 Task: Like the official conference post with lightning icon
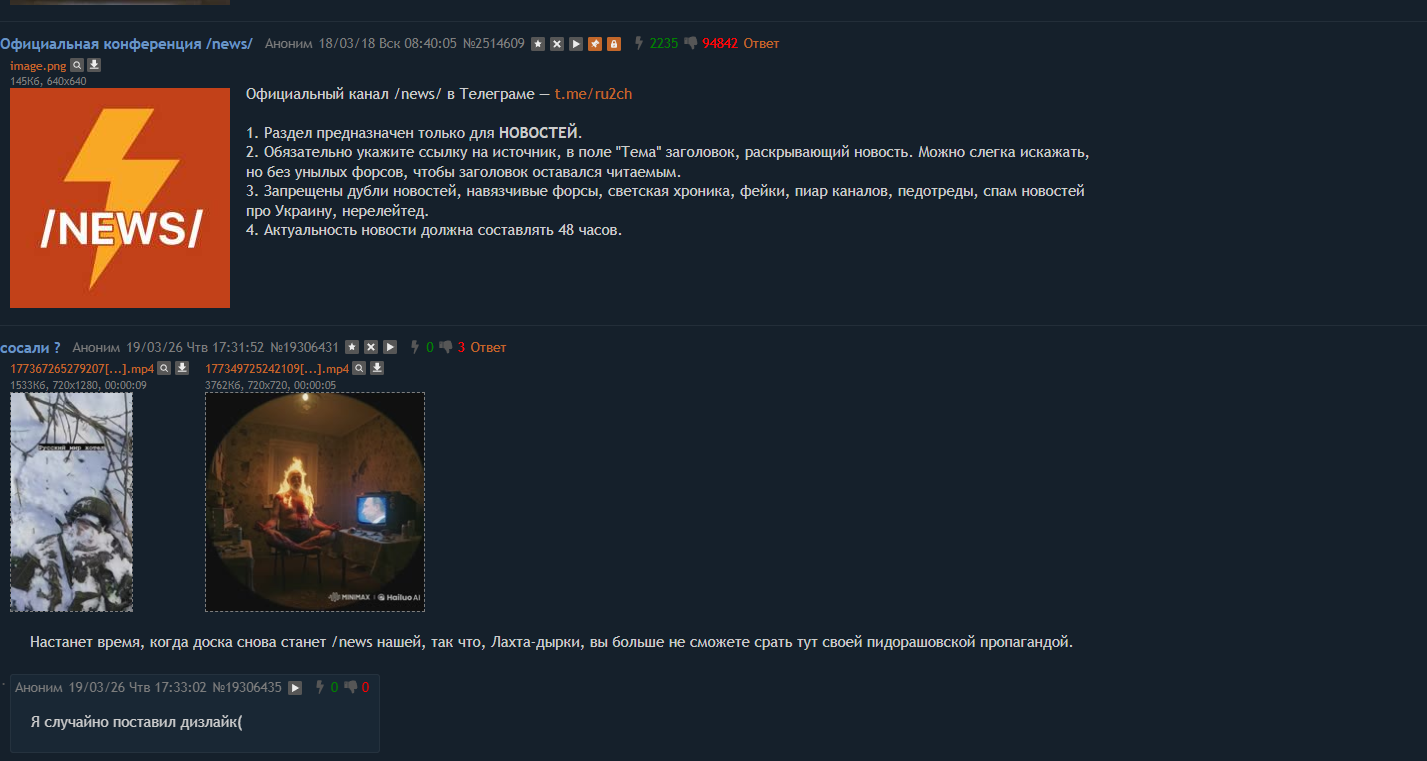639,43
